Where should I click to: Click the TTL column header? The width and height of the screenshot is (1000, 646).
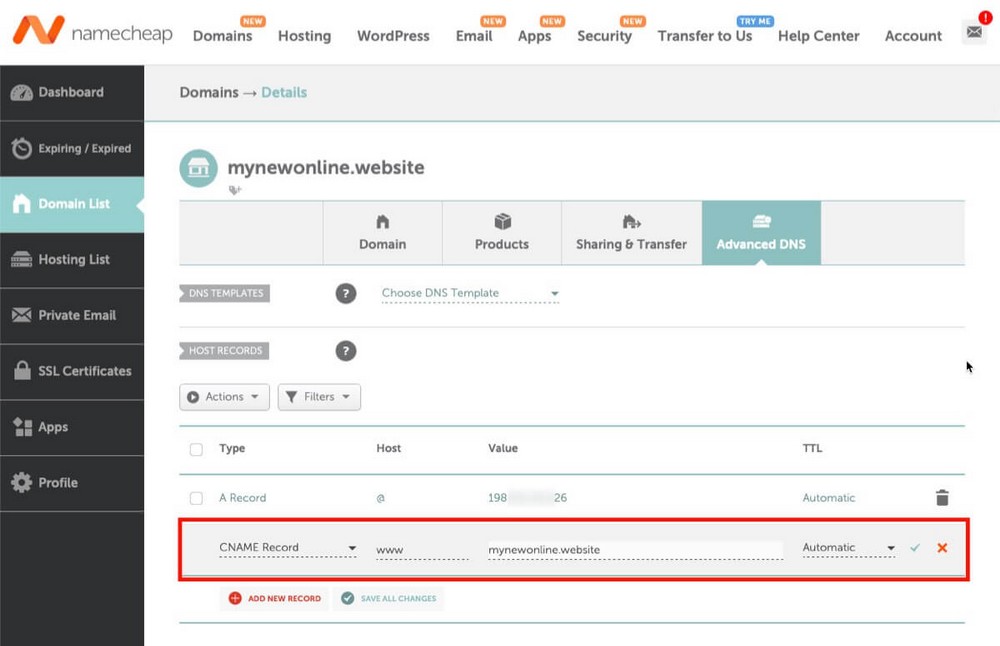coord(812,448)
